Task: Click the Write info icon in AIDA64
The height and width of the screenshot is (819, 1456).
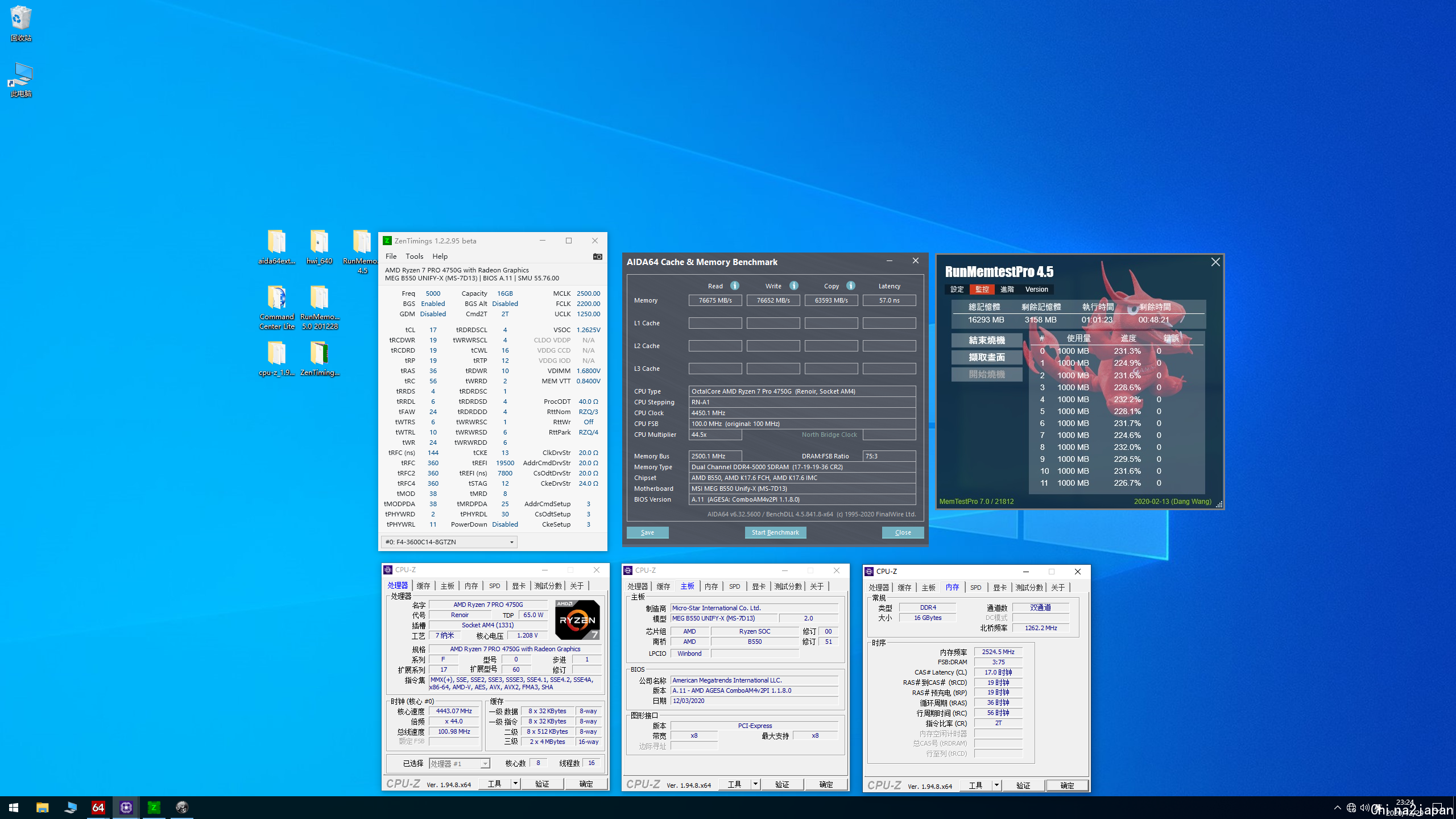Action: tap(794, 286)
